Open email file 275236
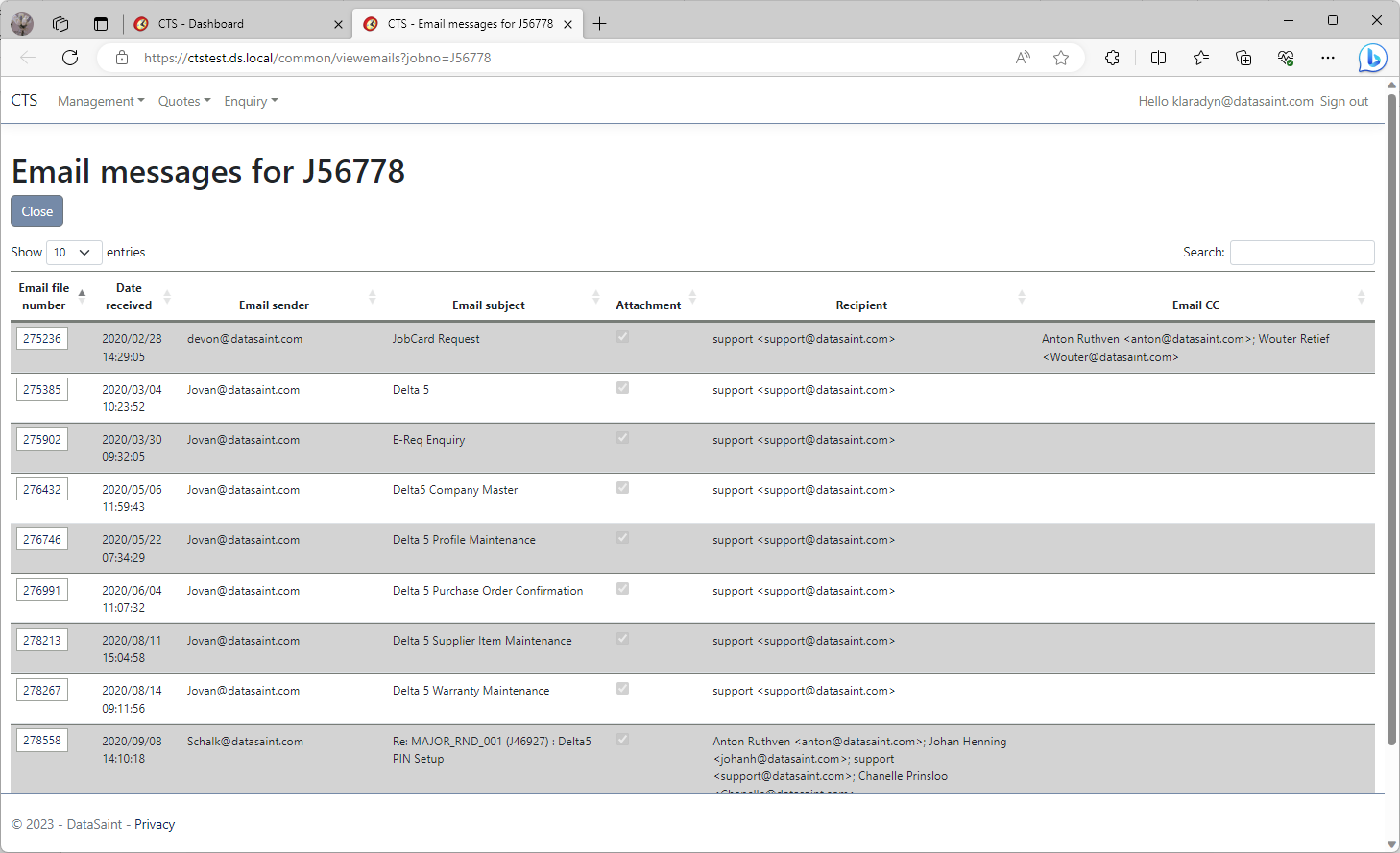Screen dimensions: 1400x853 click(42, 338)
